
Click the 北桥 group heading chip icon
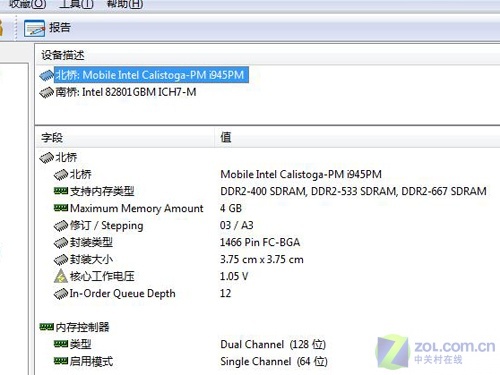(x=46, y=157)
